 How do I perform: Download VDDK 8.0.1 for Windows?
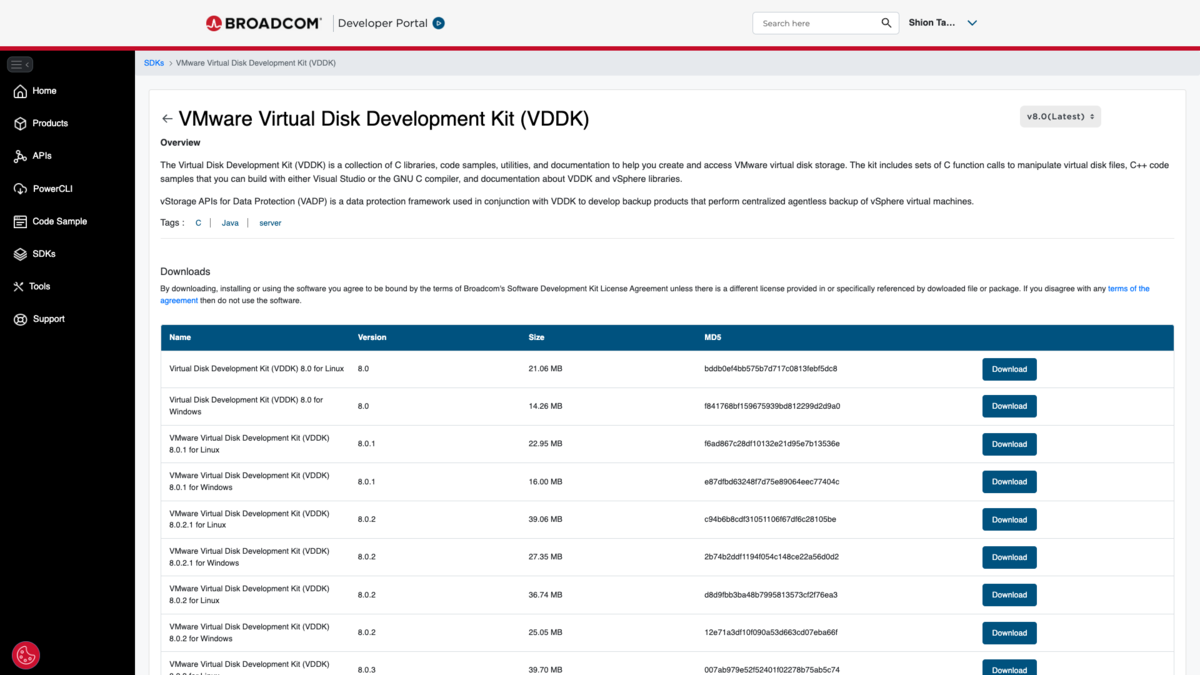[1009, 482]
